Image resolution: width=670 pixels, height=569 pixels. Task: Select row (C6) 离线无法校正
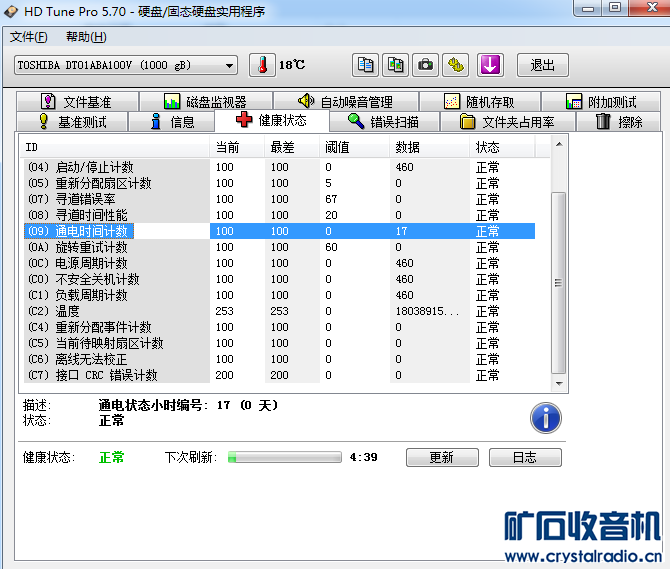[279, 359]
